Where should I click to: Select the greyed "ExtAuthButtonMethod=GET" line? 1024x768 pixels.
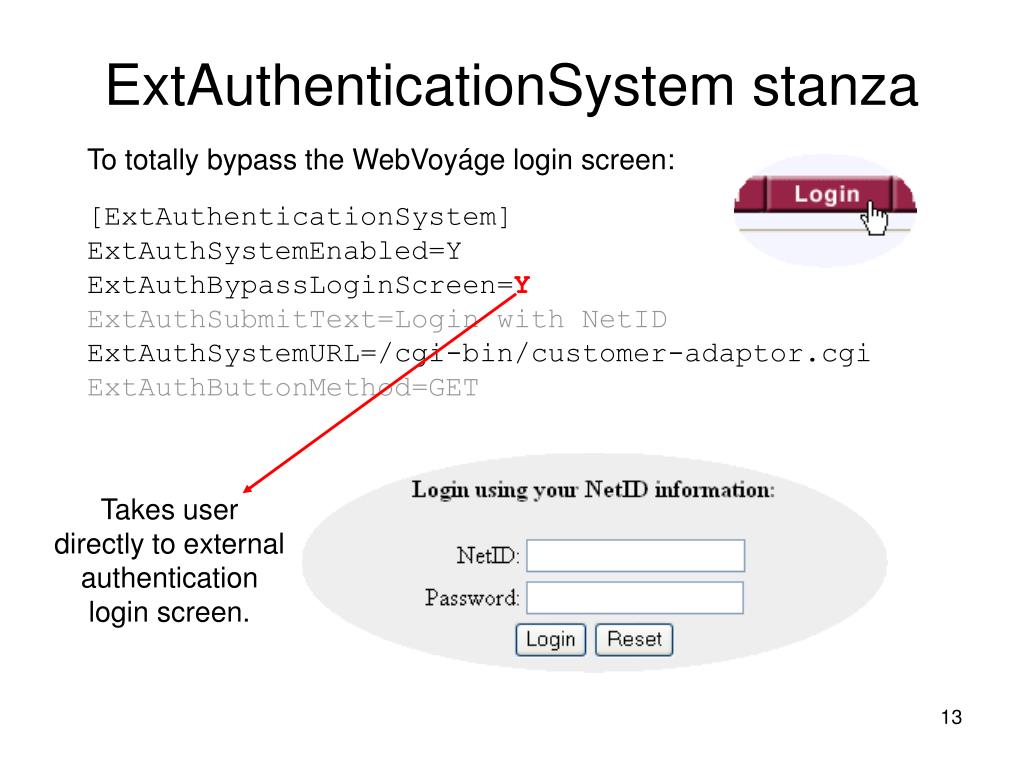point(283,387)
